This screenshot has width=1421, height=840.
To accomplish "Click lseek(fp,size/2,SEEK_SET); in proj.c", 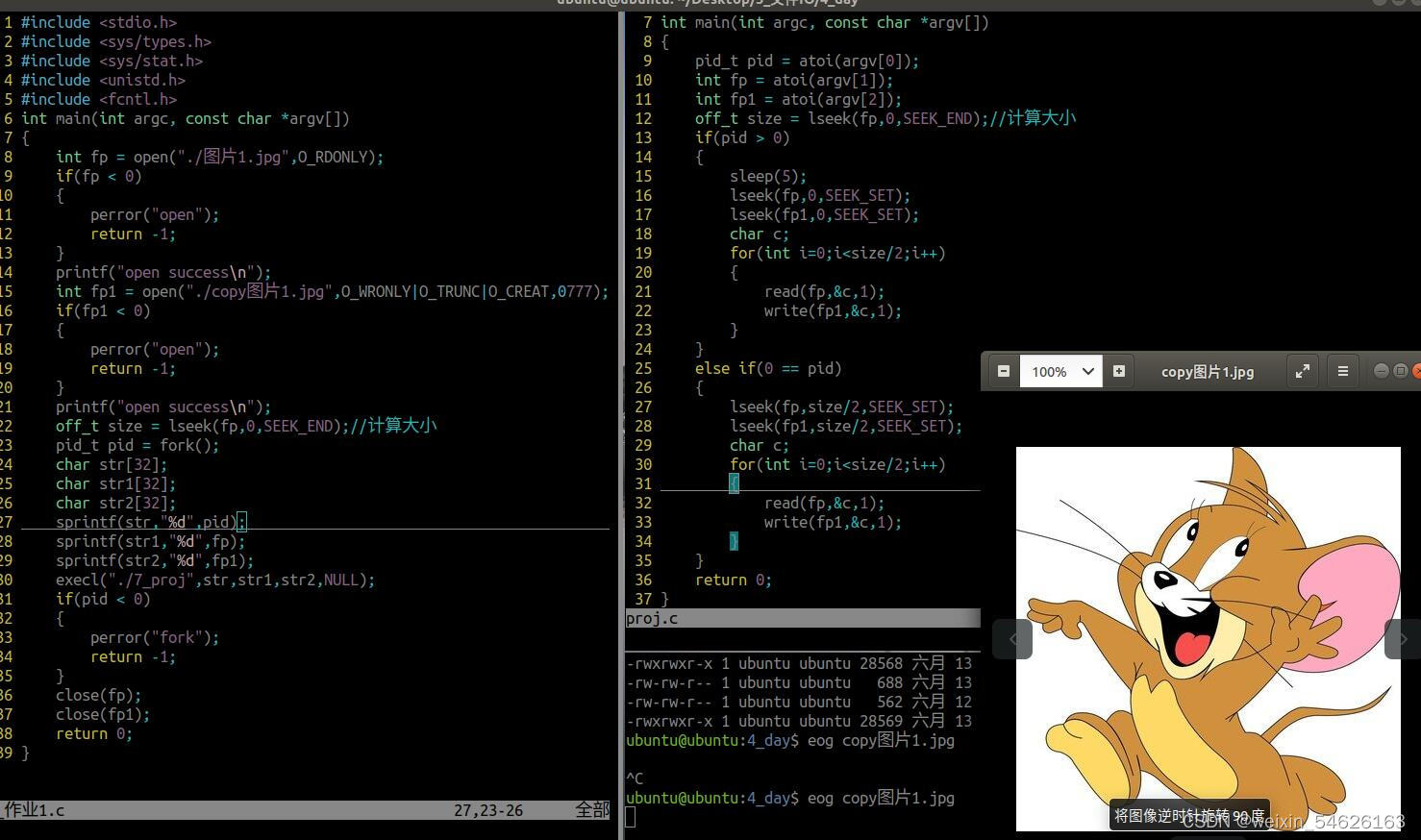I will [842, 407].
